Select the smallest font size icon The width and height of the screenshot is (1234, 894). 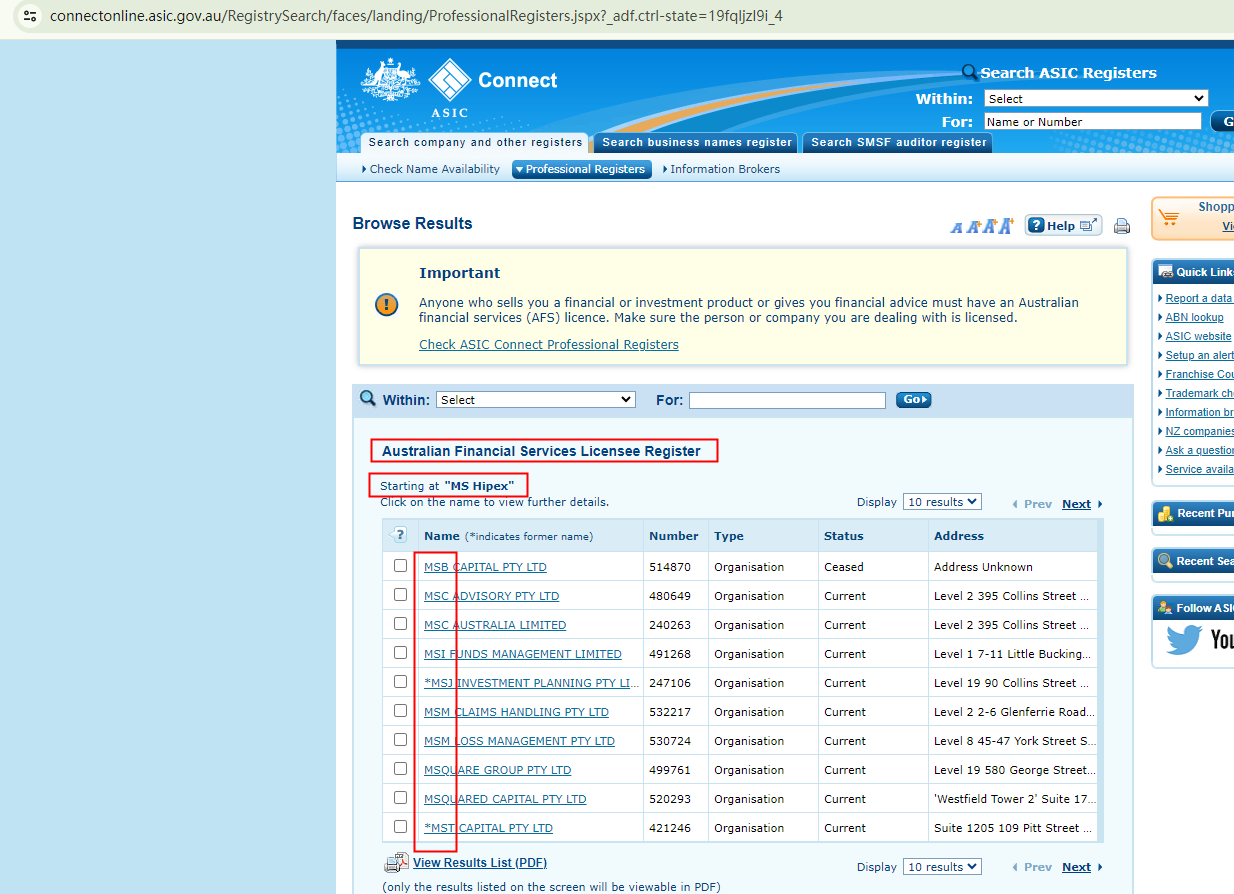pos(956,228)
